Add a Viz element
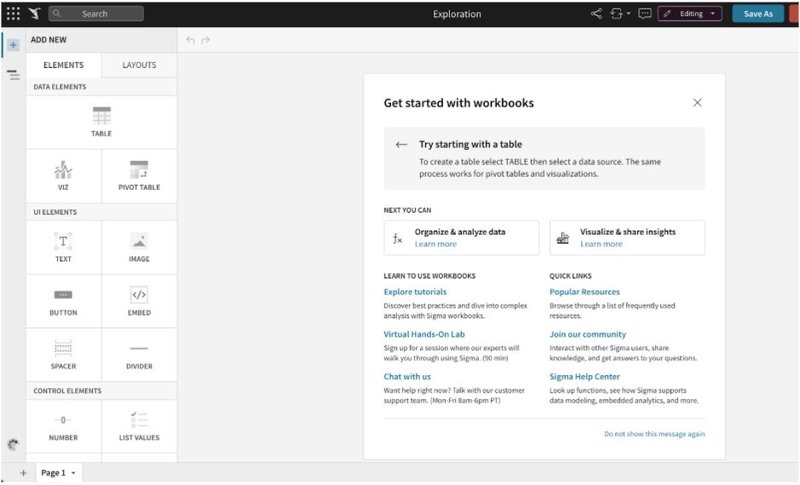 [x=63, y=176]
